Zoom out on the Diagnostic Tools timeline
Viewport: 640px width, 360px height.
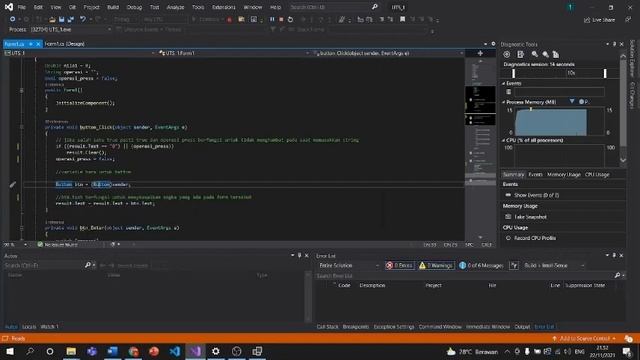(x=545, y=54)
